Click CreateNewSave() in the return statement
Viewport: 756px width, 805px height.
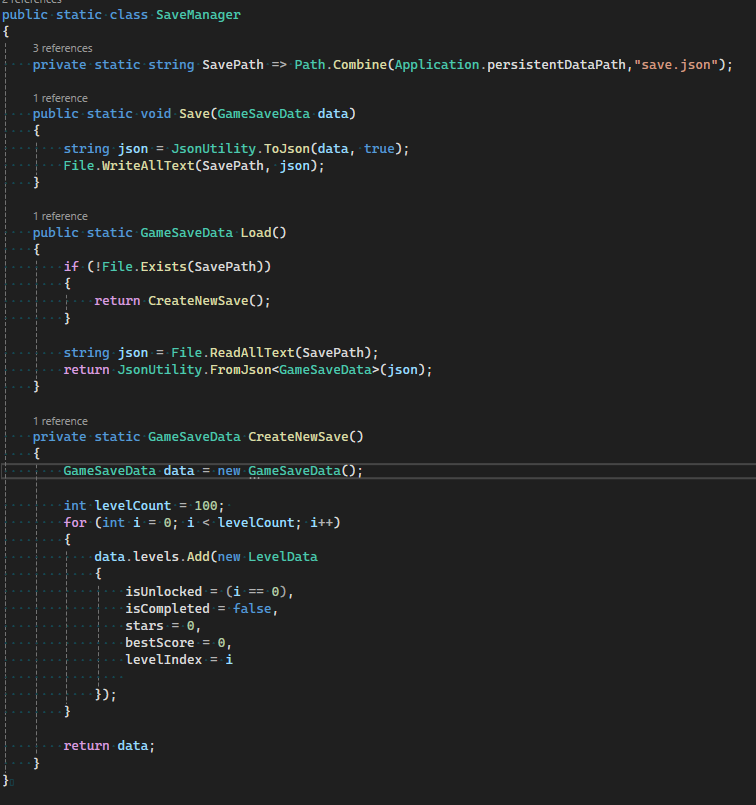tap(206, 301)
